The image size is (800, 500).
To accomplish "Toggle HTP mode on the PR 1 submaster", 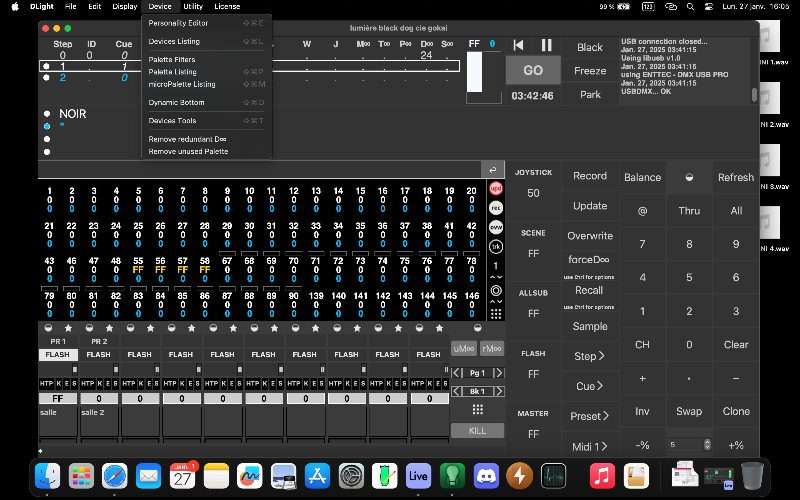I will tap(45, 384).
